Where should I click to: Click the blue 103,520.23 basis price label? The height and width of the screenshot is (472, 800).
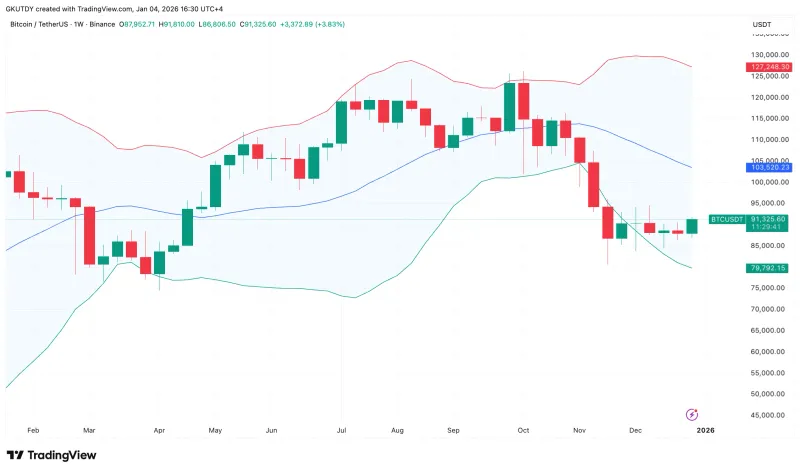(x=767, y=167)
